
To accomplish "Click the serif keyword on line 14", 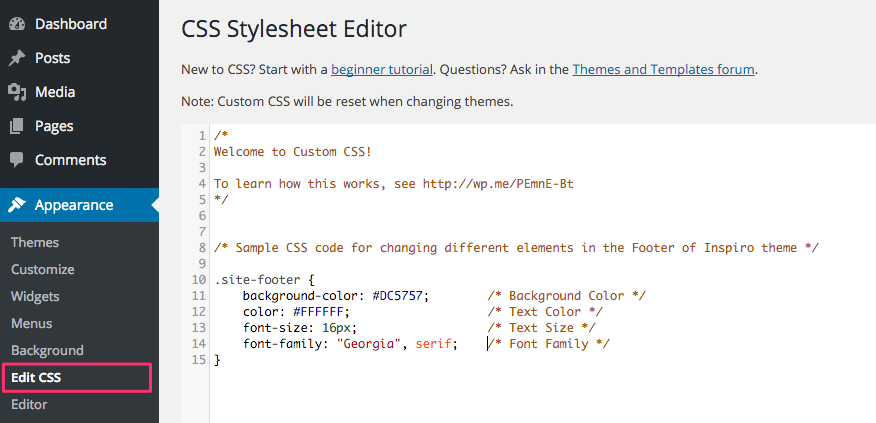I will [x=434, y=344].
